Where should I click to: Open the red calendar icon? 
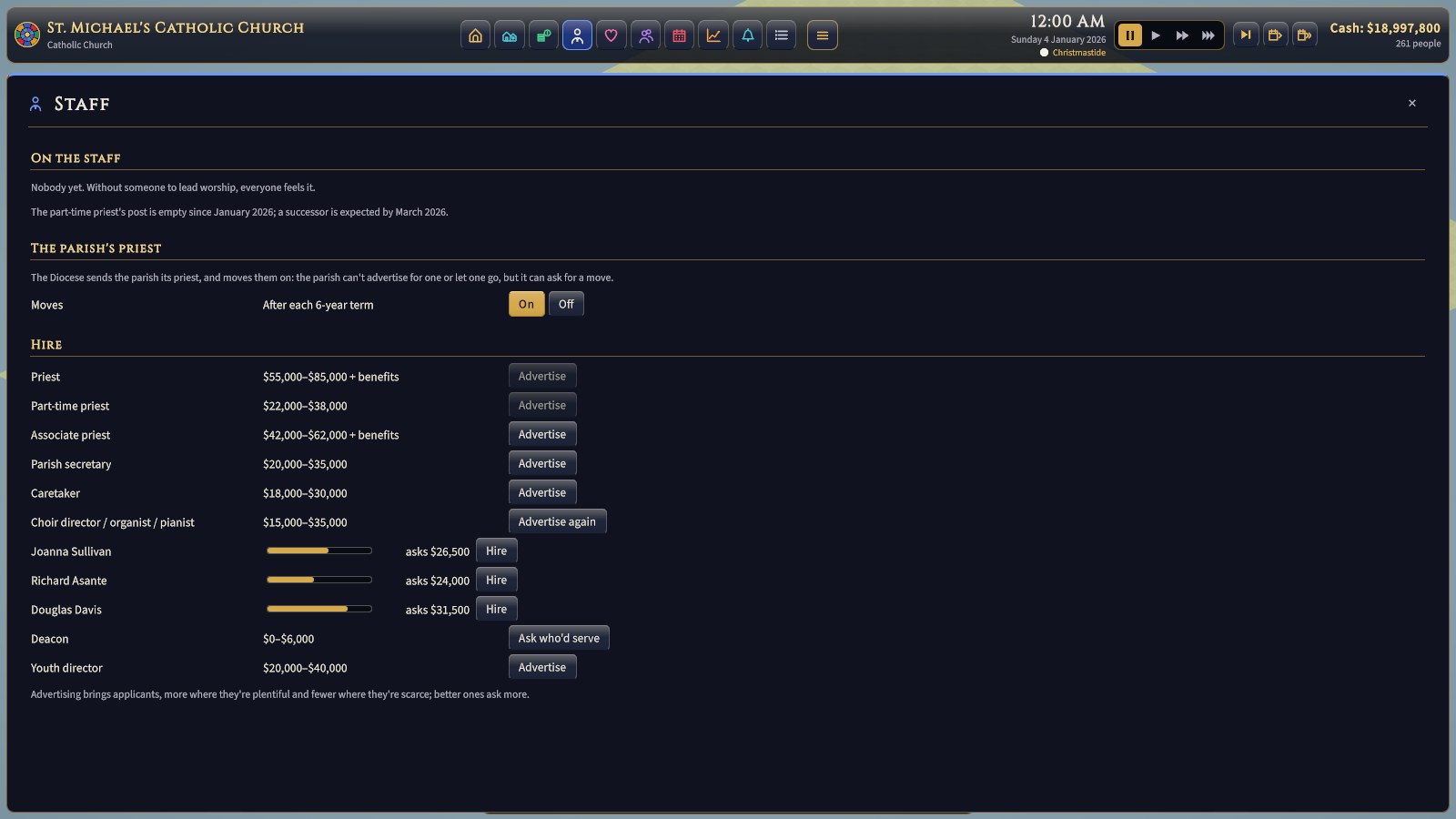(x=679, y=35)
